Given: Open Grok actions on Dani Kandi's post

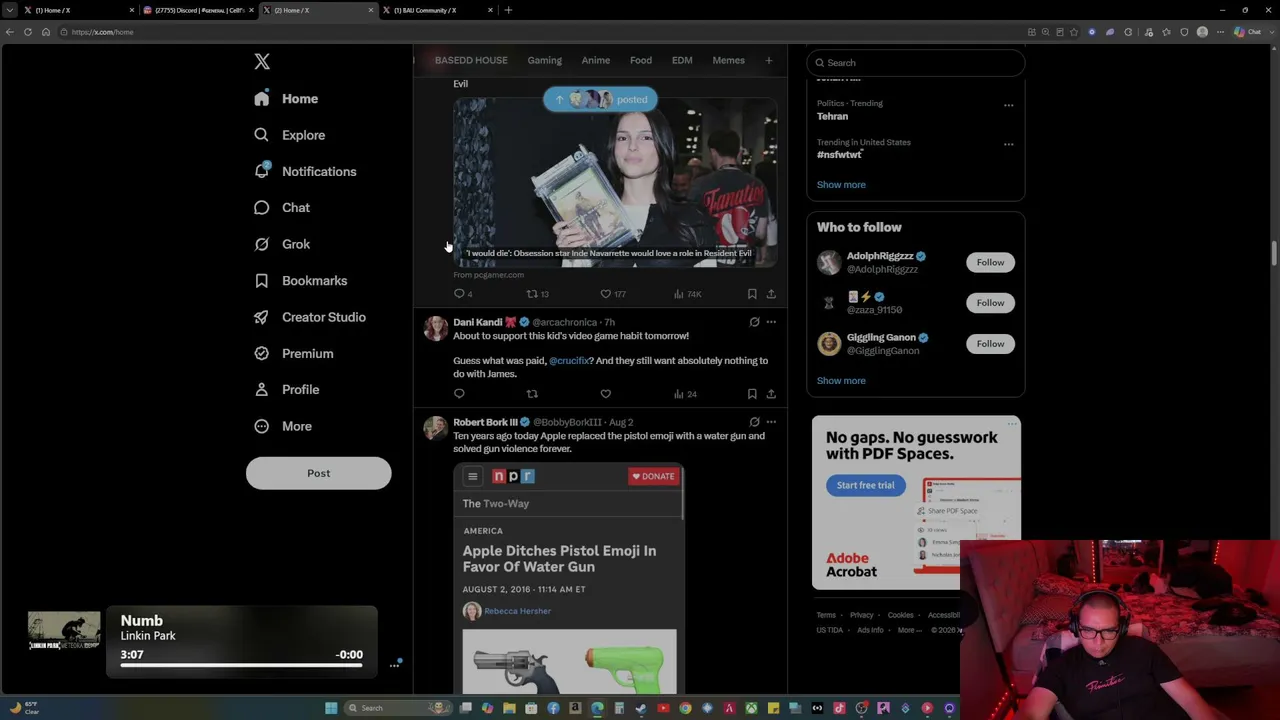Looking at the screenshot, I should click(x=754, y=322).
